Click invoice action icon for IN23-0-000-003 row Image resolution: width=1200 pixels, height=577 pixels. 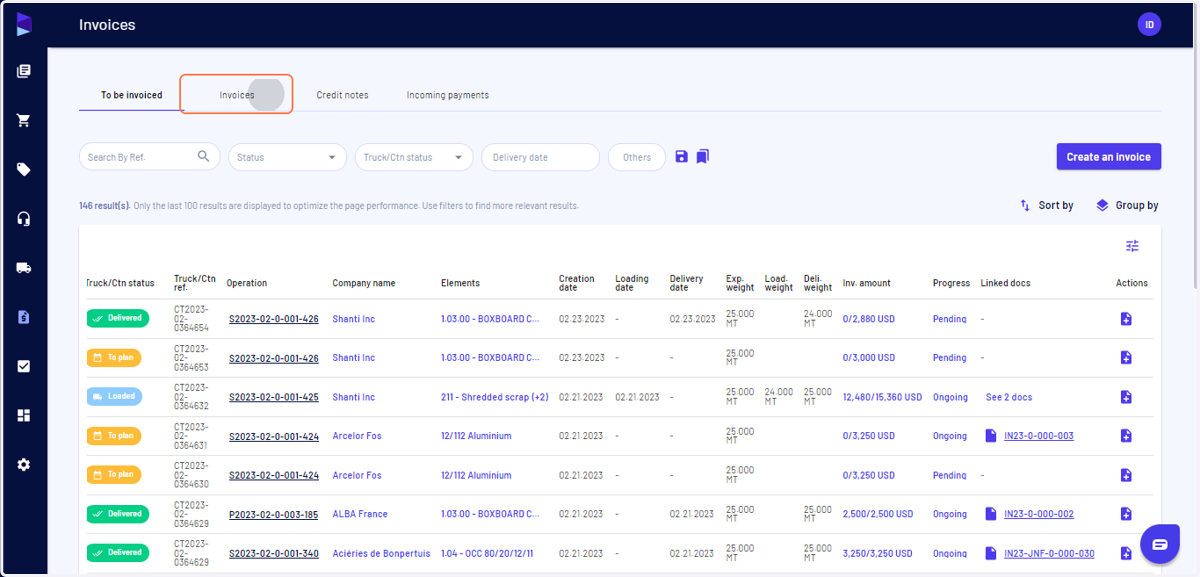pos(1126,436)
